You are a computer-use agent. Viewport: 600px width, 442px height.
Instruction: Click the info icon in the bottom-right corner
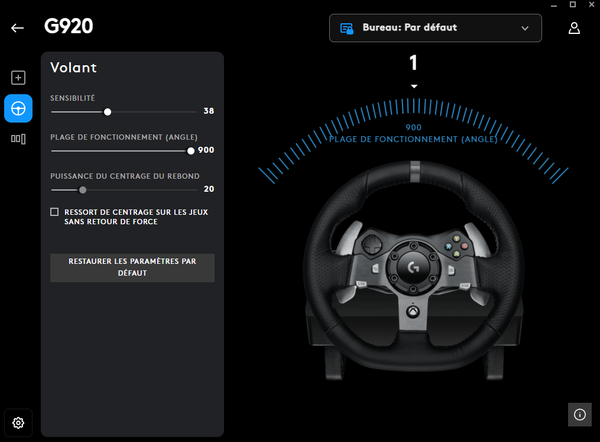click(579, 413)
